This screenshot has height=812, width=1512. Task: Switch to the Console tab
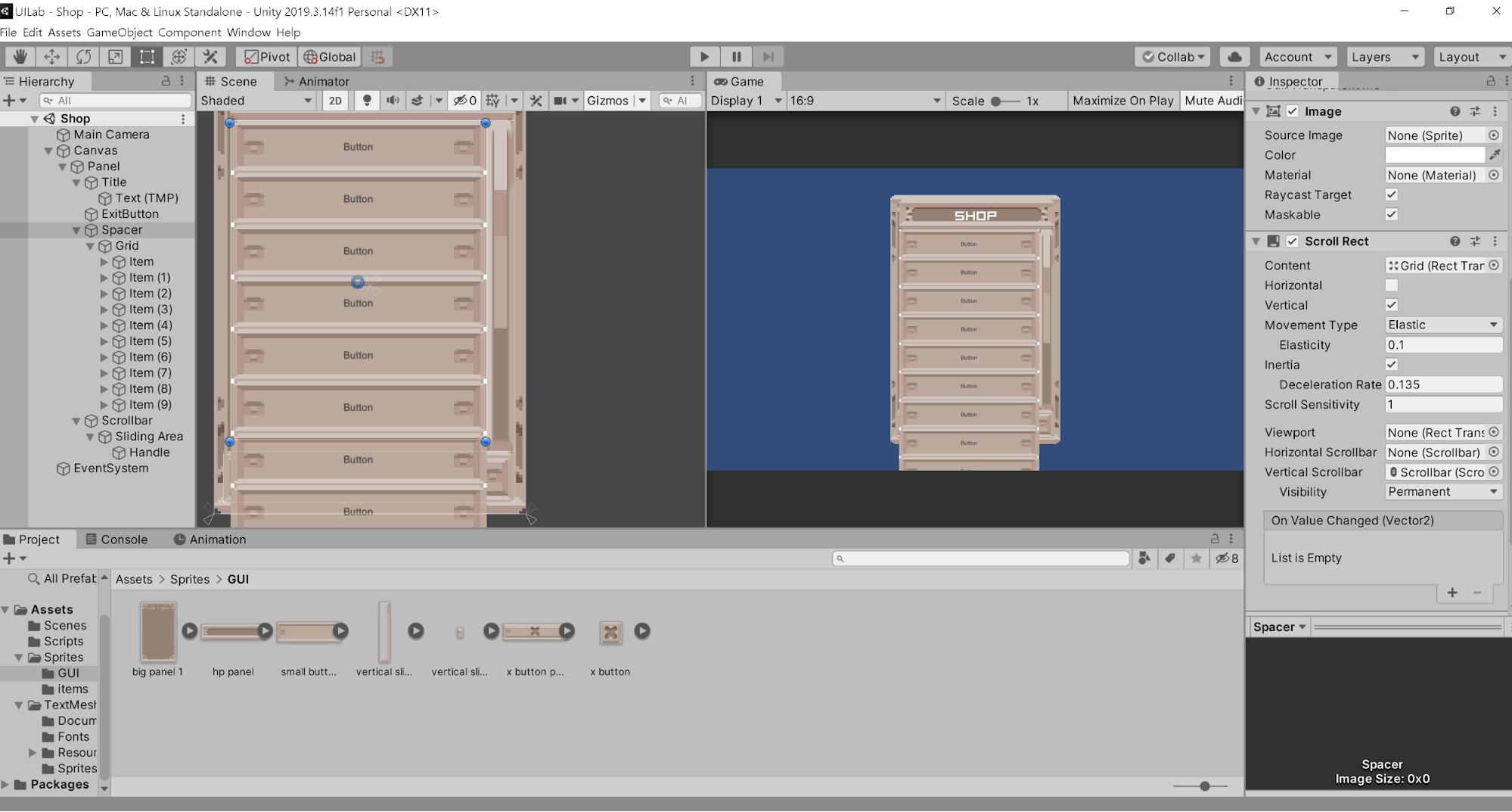pos(116,540)
